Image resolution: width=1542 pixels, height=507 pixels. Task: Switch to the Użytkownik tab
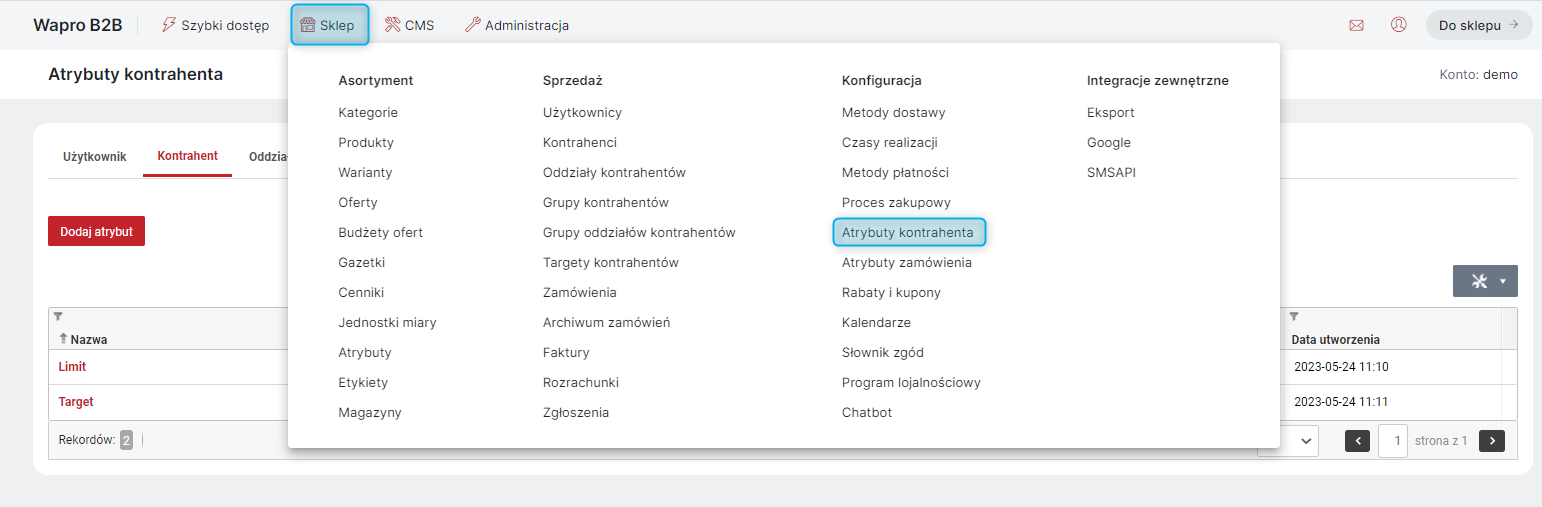coord(95,156)
